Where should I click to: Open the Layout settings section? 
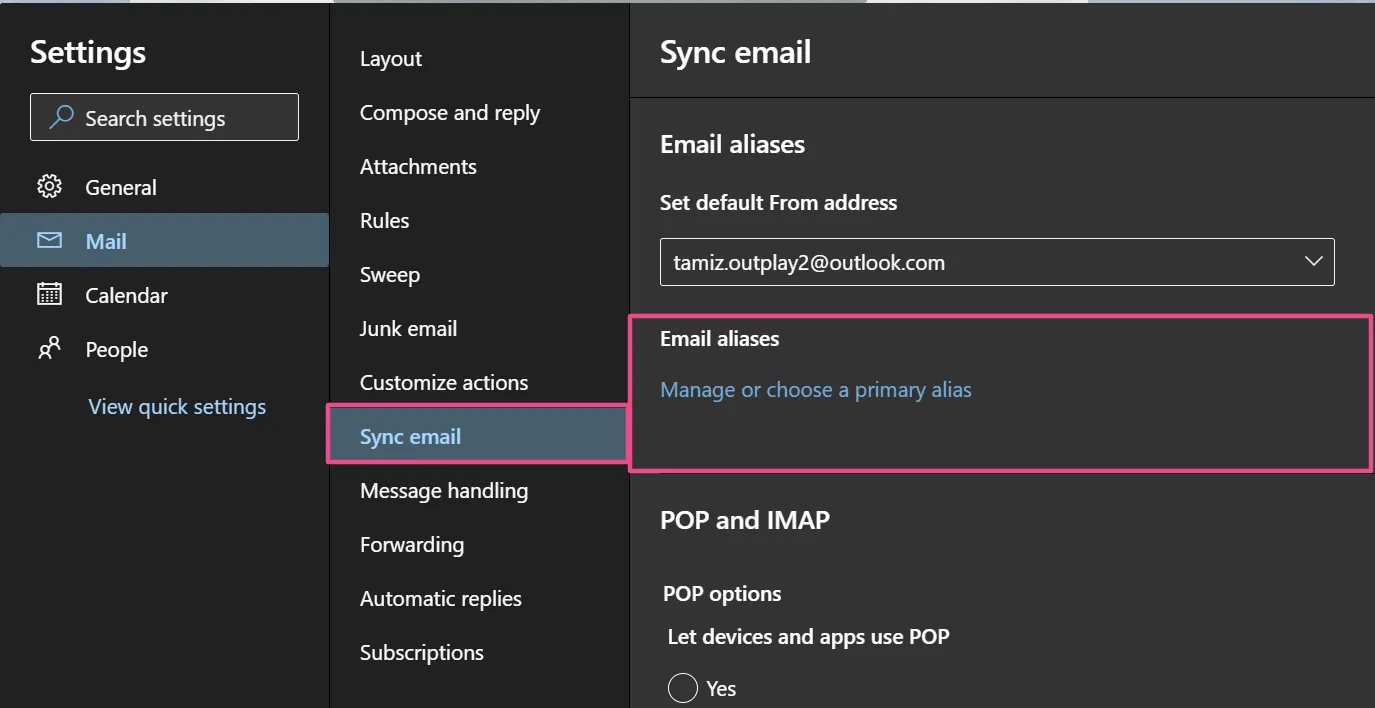(x=390, y=58)
